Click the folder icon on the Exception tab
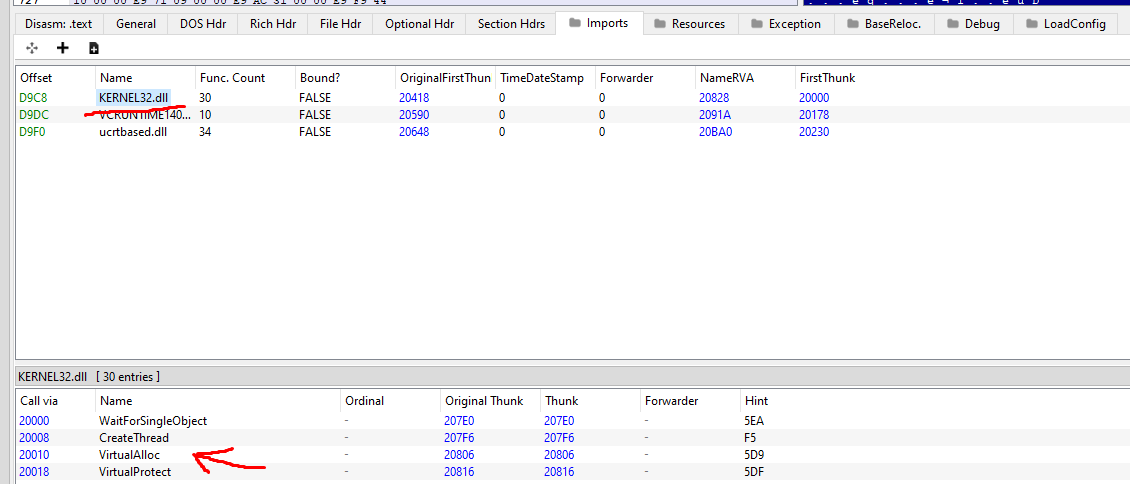This screenshot has width=1130, height=484. pos(756,24)
